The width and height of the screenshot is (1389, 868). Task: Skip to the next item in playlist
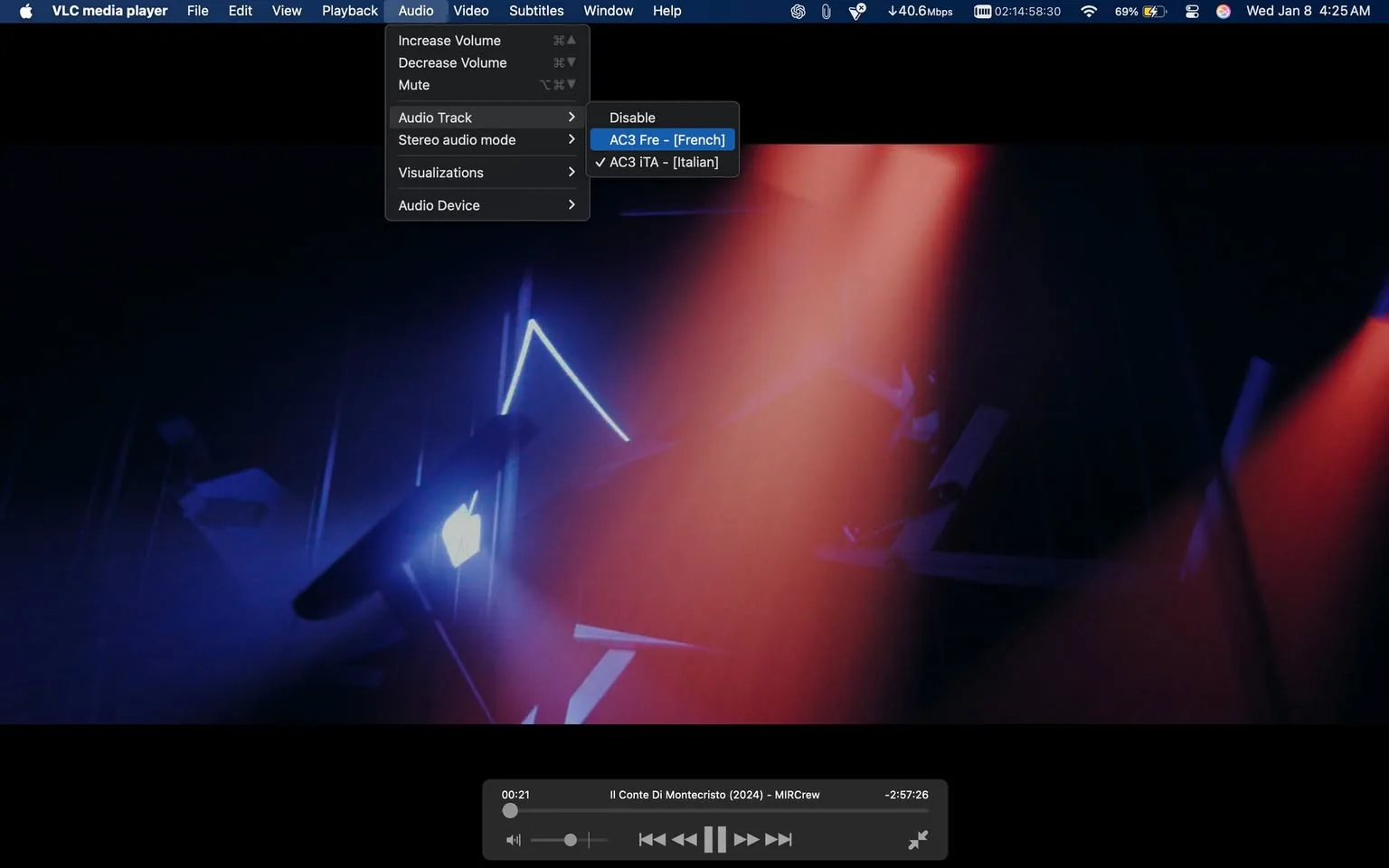(777, 839)
